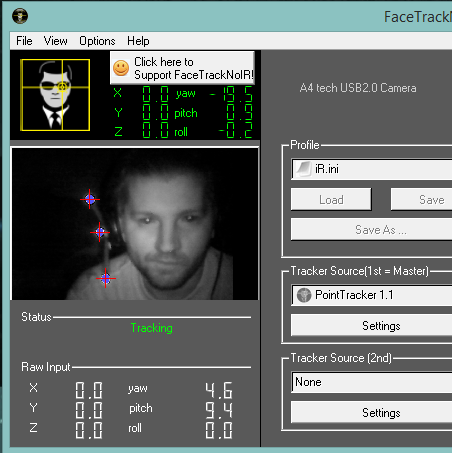This screenshot has height=453, width=452.
Task: Click the A4 tech USB2.0 Camera label
Action: click(x=358, y=88)
